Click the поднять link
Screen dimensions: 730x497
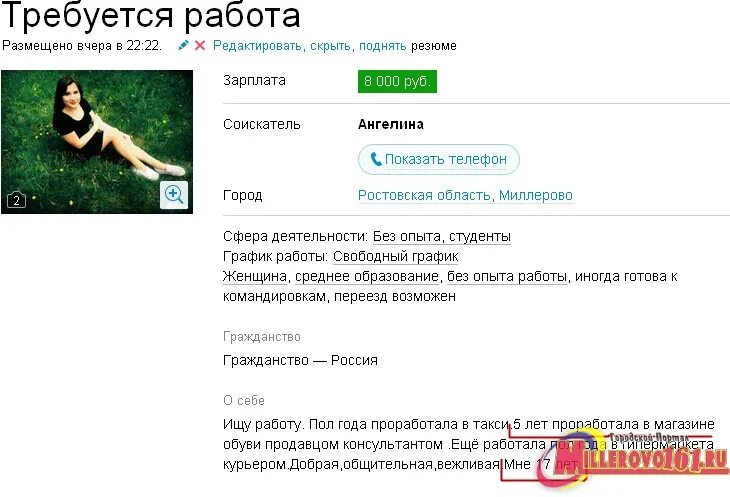coord(382,46)
